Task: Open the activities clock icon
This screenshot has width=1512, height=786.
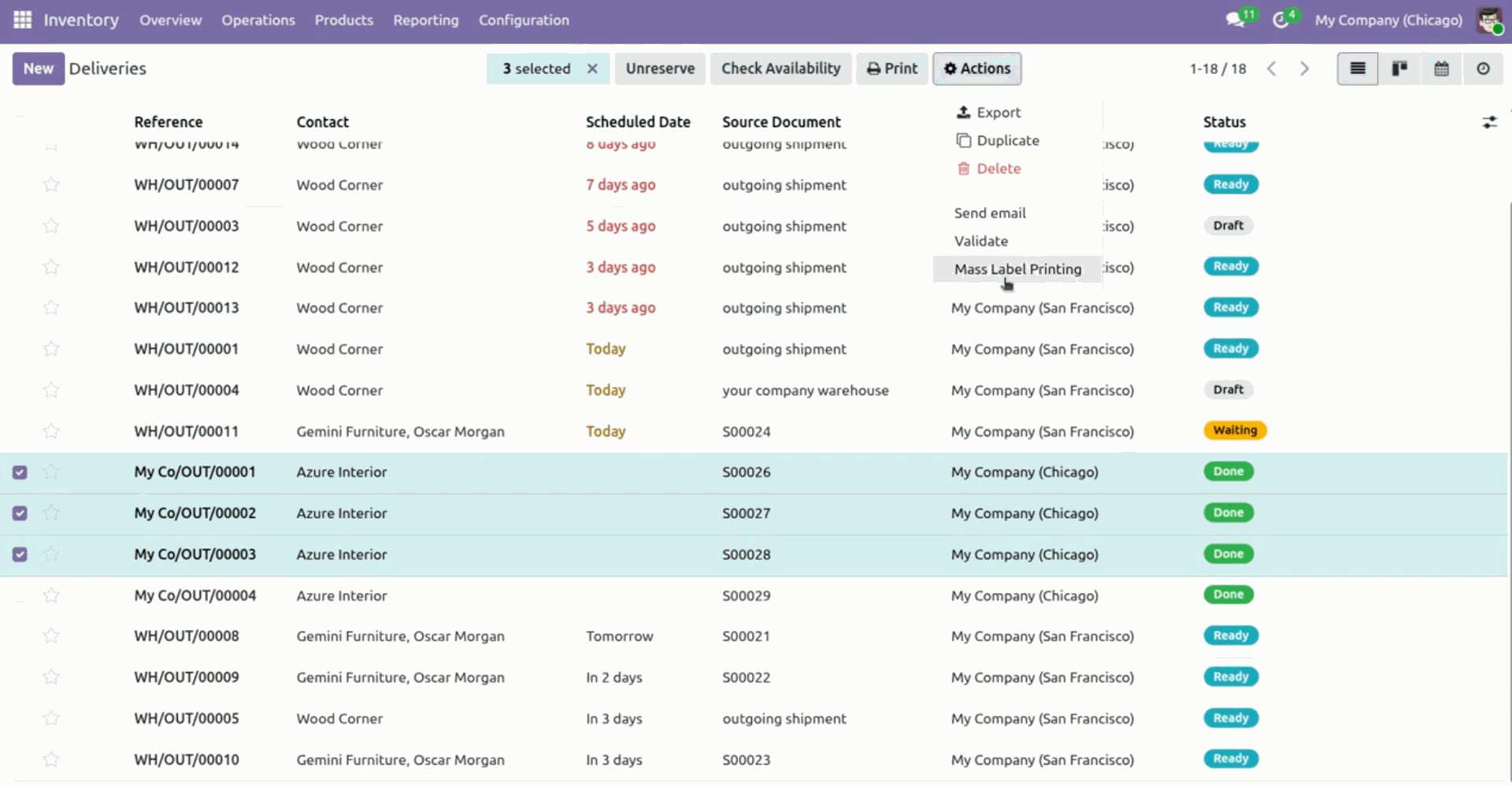Action: coord(1280,20)
